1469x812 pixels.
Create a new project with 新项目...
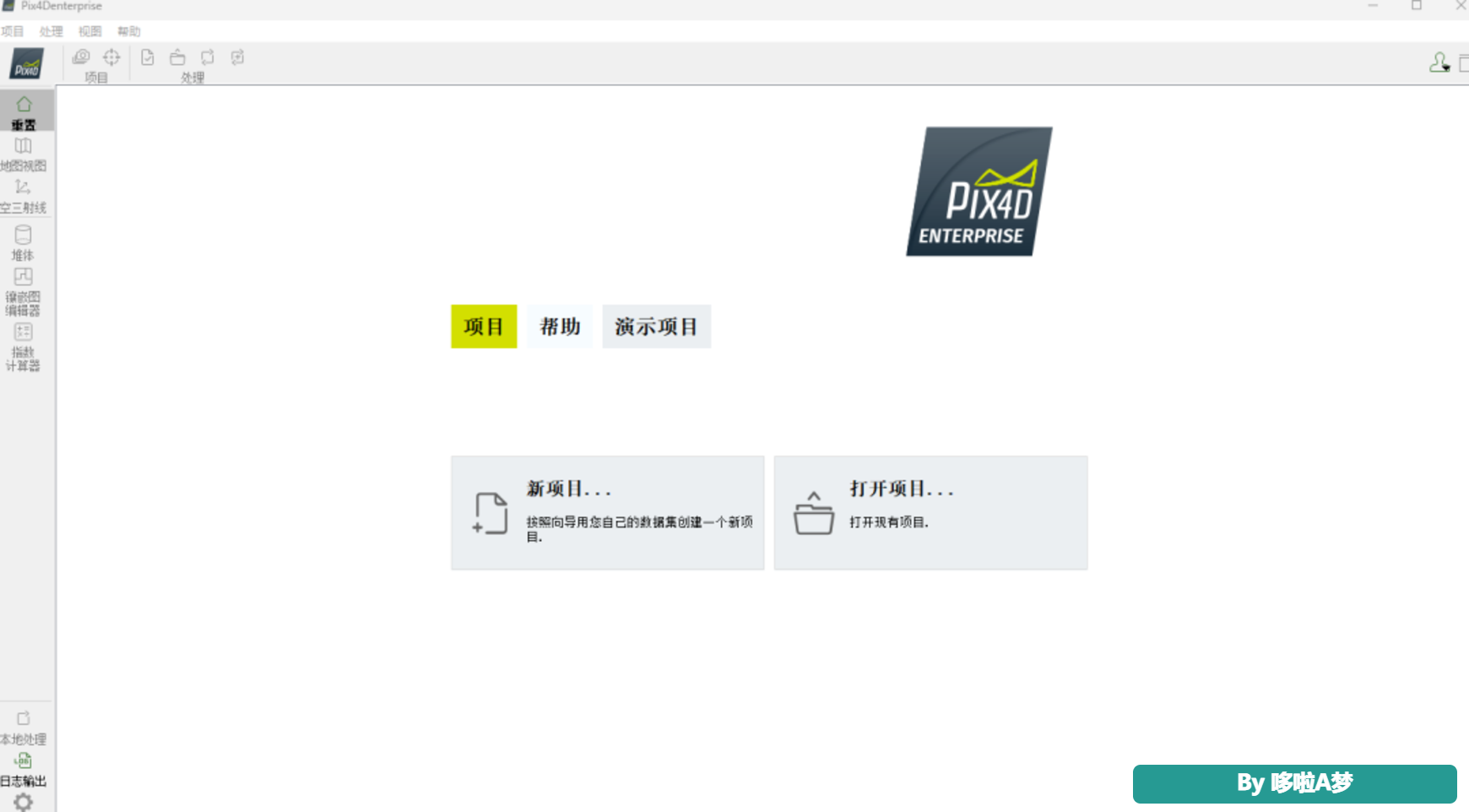point(608,513)
